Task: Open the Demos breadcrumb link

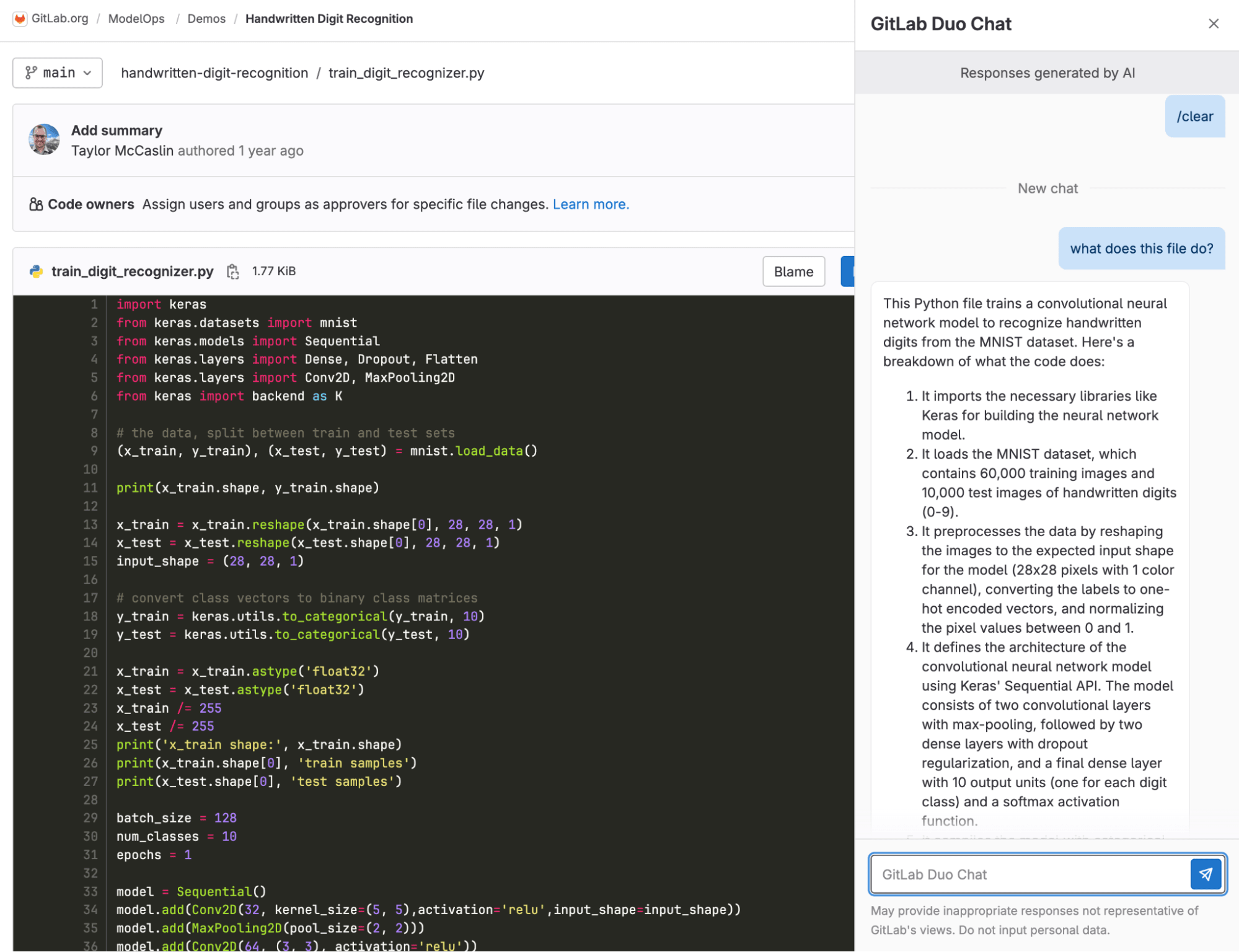Action: click(x=206, y=19)
